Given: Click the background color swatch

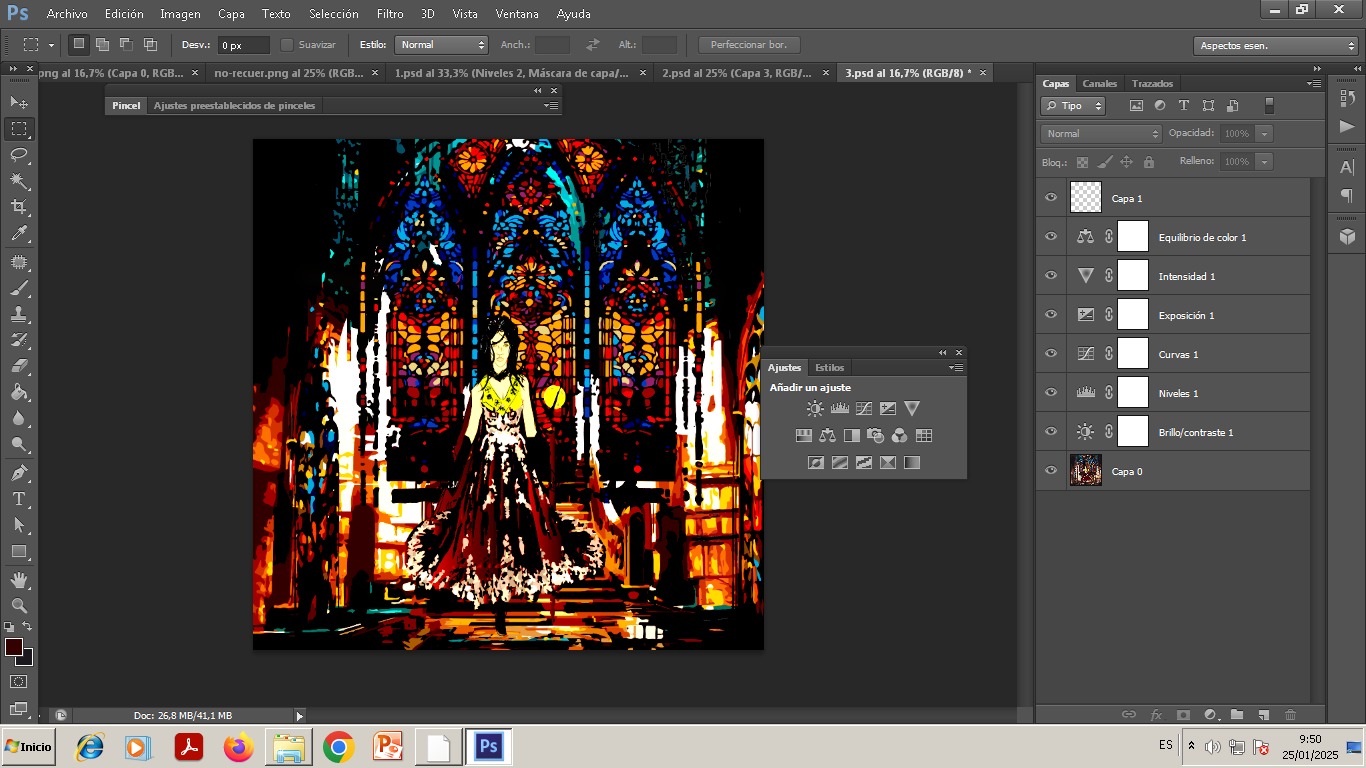Looking at the screenshot, I should [x=27, y=659].
